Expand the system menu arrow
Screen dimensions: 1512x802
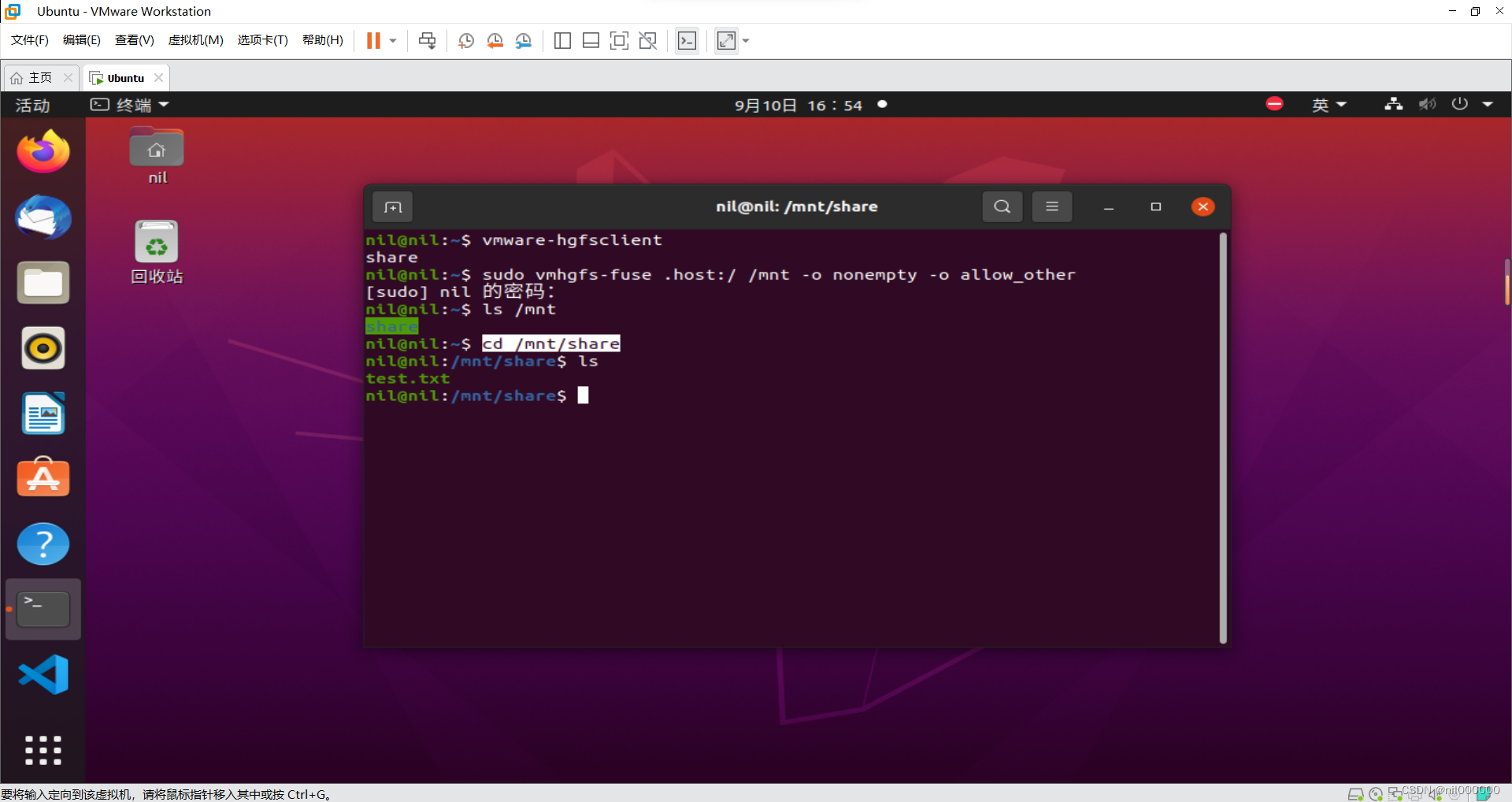(x=1488, y=104)
